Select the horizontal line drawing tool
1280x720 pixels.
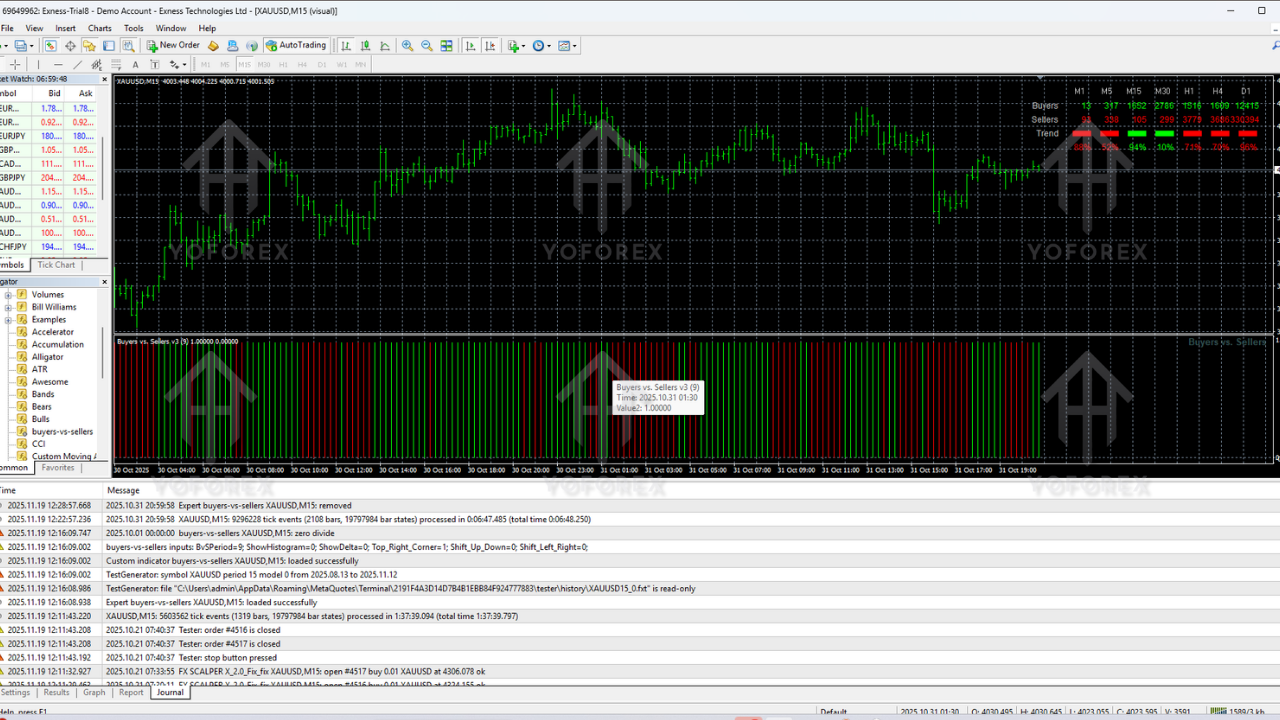click(x=58, y=64)
